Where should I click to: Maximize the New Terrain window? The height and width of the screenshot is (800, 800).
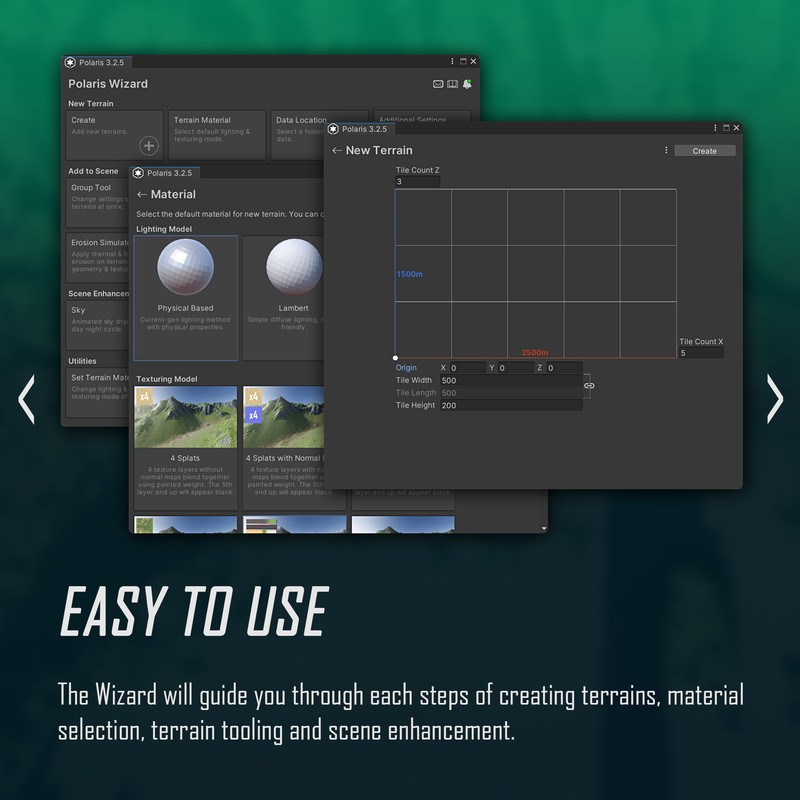click(726, 128)
